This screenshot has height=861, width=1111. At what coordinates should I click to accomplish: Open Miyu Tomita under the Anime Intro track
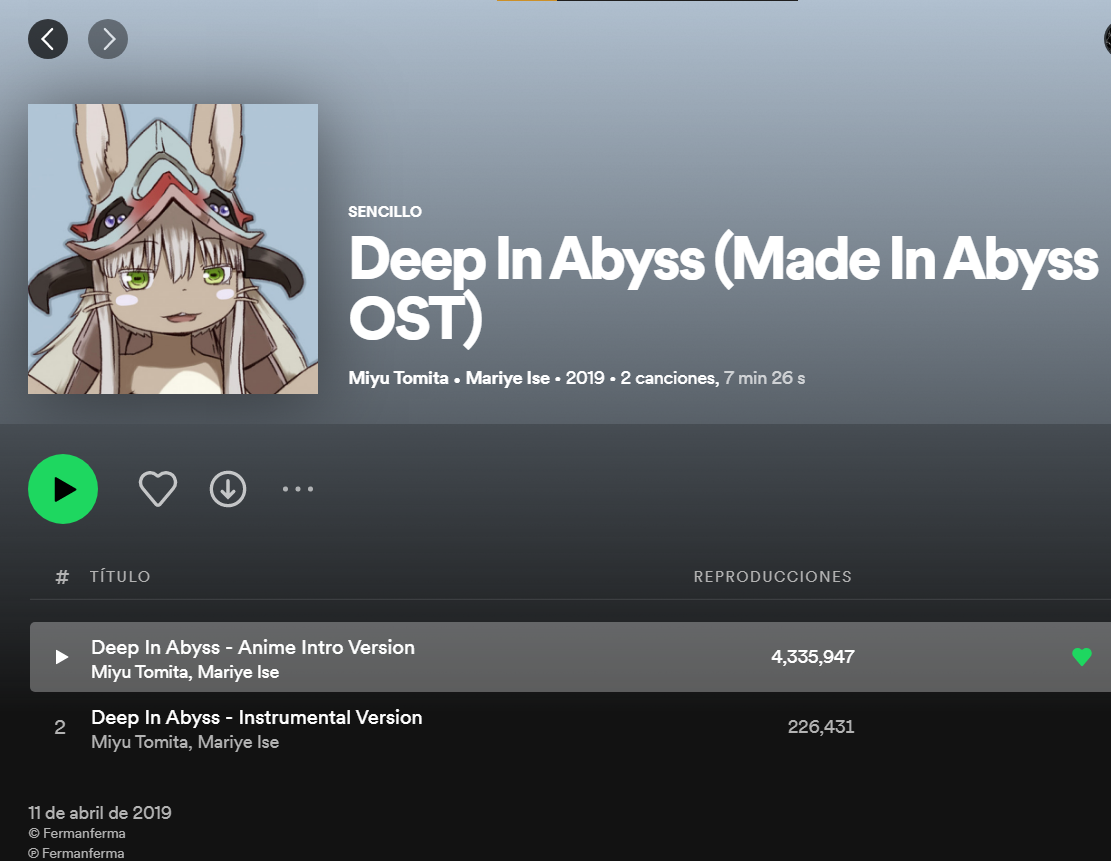tap(140, 672)
